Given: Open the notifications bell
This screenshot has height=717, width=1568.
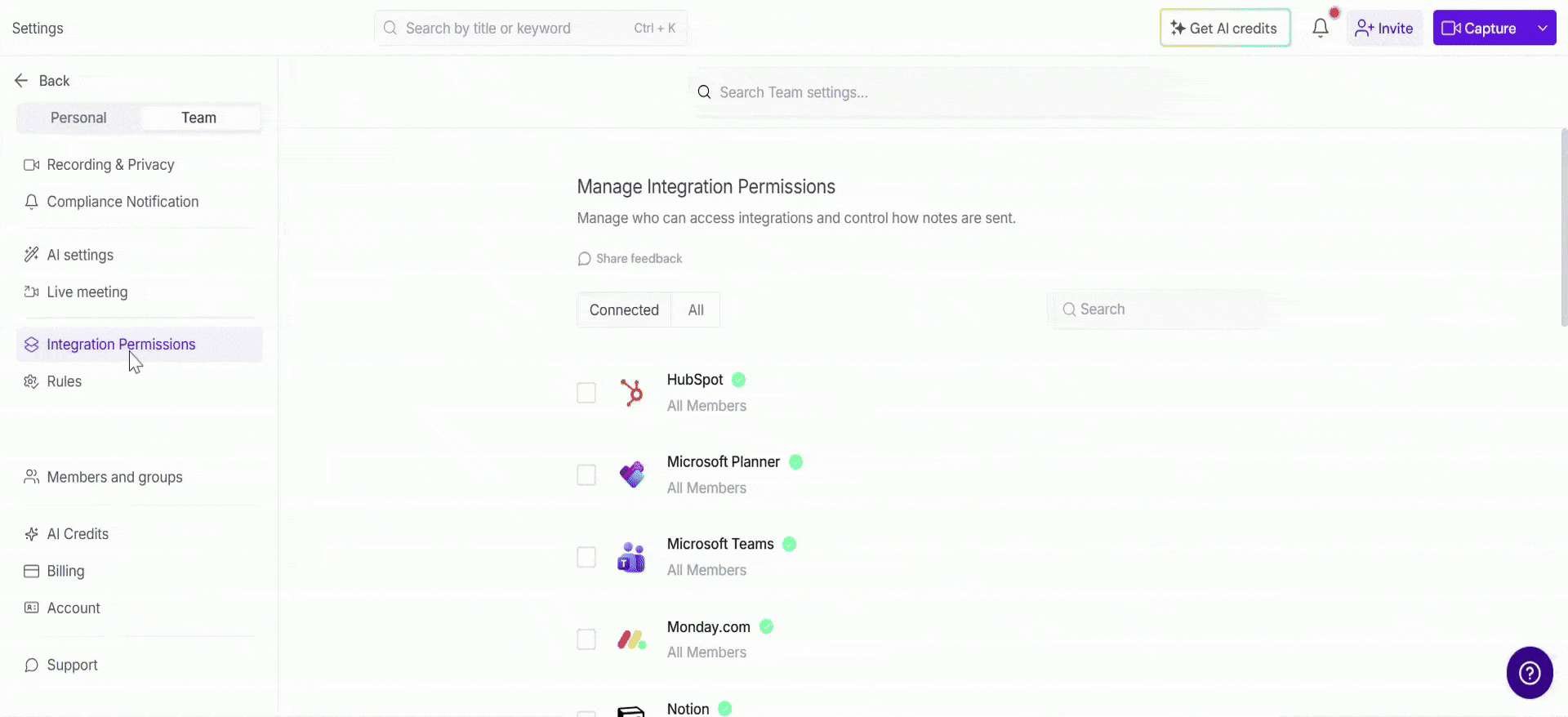Looking at the screenshot, I should 1321,28.
